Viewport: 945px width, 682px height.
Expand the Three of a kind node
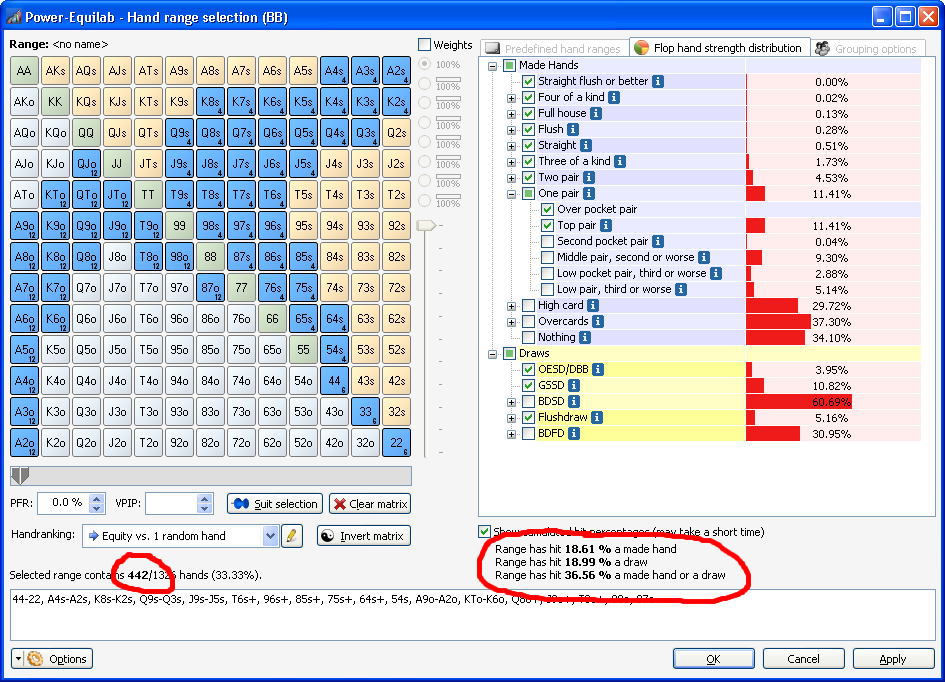tap(511, 162)
